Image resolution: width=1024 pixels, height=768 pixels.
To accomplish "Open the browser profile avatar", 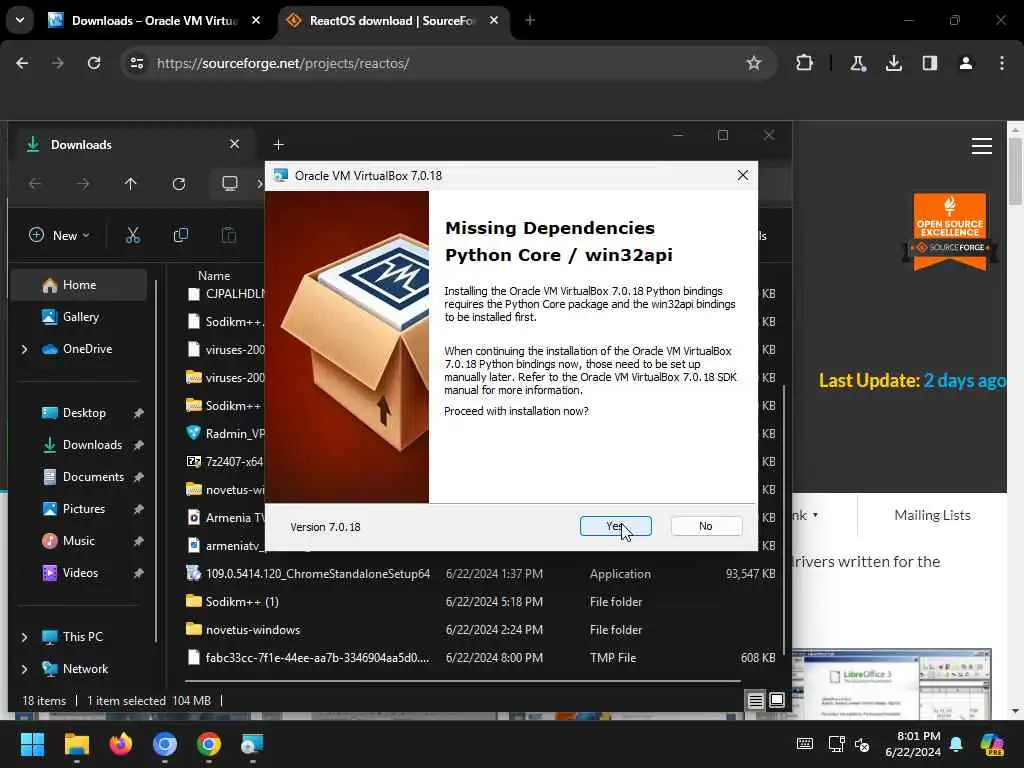I will pyautogui.click(x=966, y=63).
